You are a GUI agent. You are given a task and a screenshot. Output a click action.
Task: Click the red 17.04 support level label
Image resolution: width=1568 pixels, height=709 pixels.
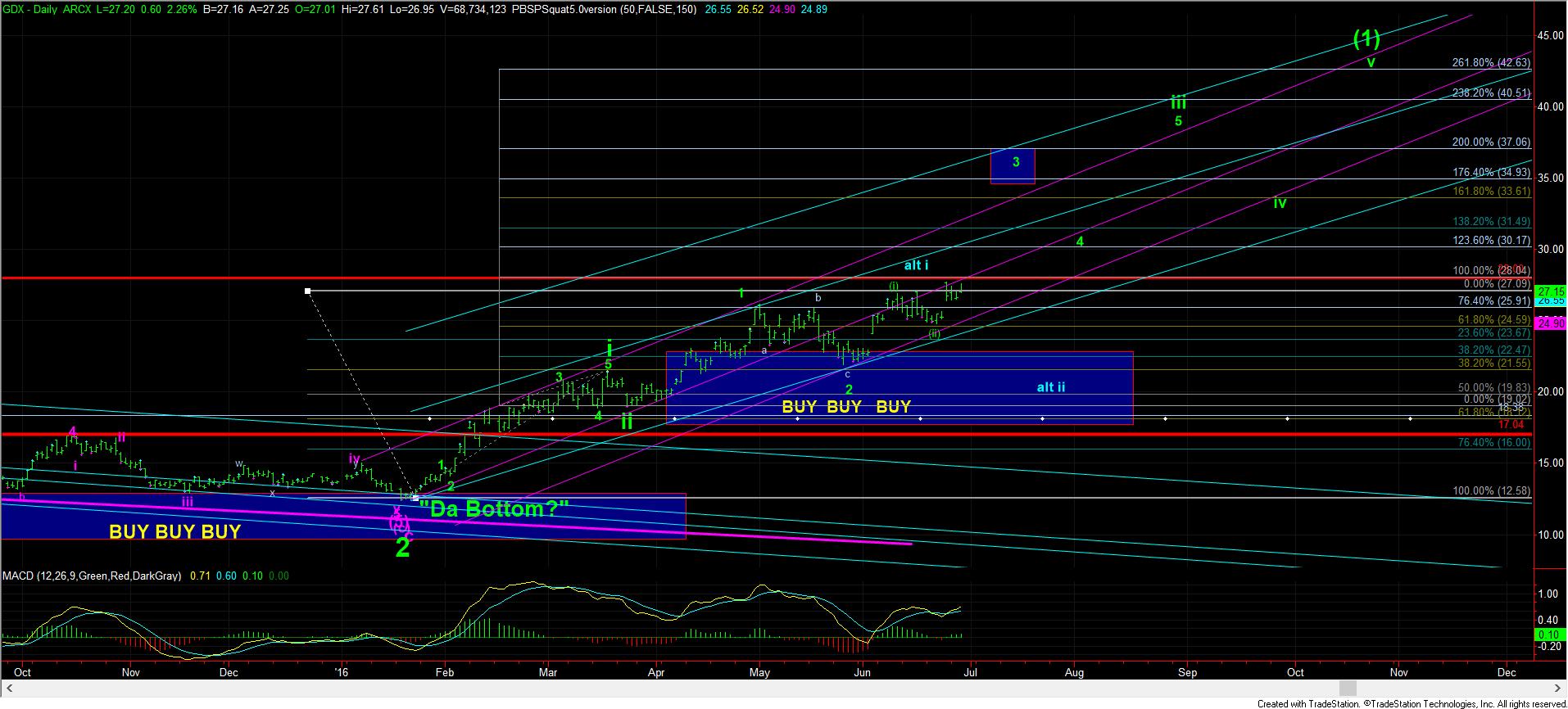pyautogui.click(x=1511, y=425)
